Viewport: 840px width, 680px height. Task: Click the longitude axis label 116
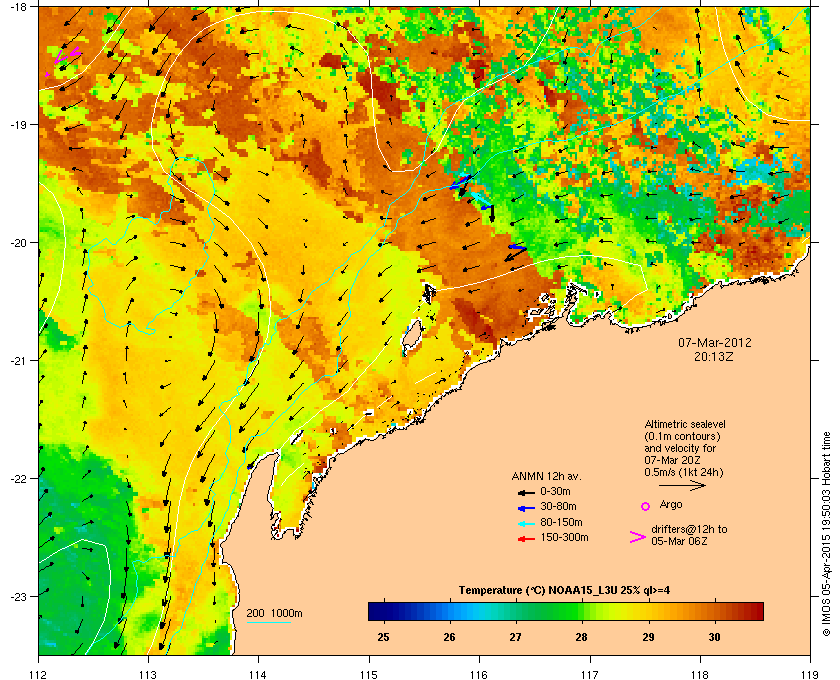pos(479,675)
